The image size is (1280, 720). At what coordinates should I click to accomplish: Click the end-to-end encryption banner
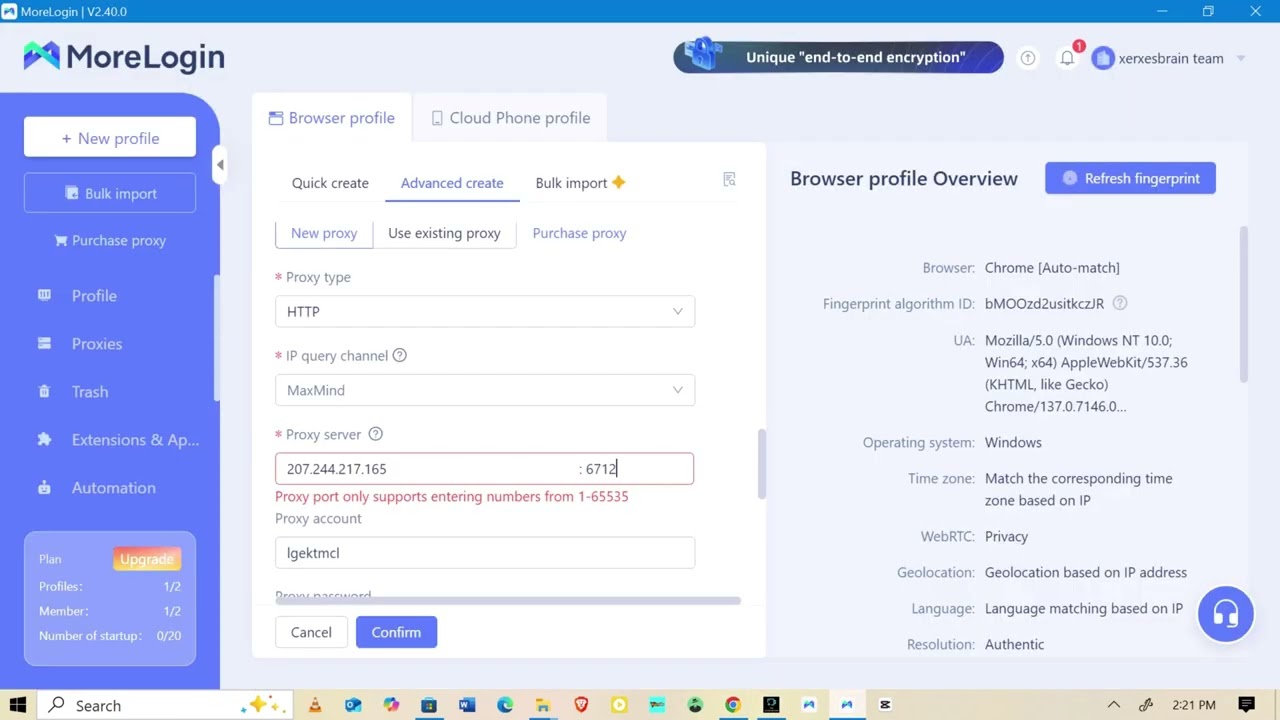click(x=838, y=57)
